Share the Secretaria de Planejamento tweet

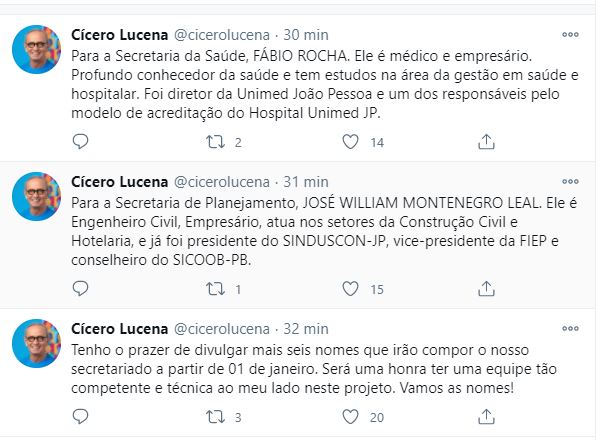[x=484, y=290]
